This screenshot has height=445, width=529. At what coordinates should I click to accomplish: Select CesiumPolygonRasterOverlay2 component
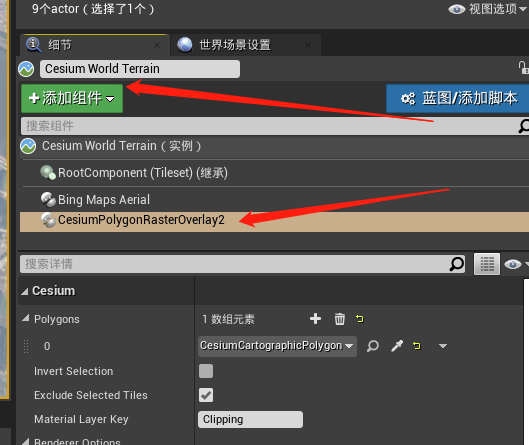274,222
